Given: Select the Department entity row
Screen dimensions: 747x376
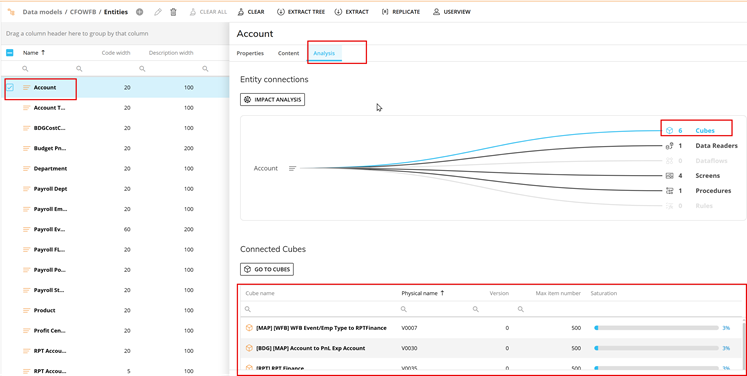Looking at the screenshot, I should pyautogui.click(x=114, y=169).
